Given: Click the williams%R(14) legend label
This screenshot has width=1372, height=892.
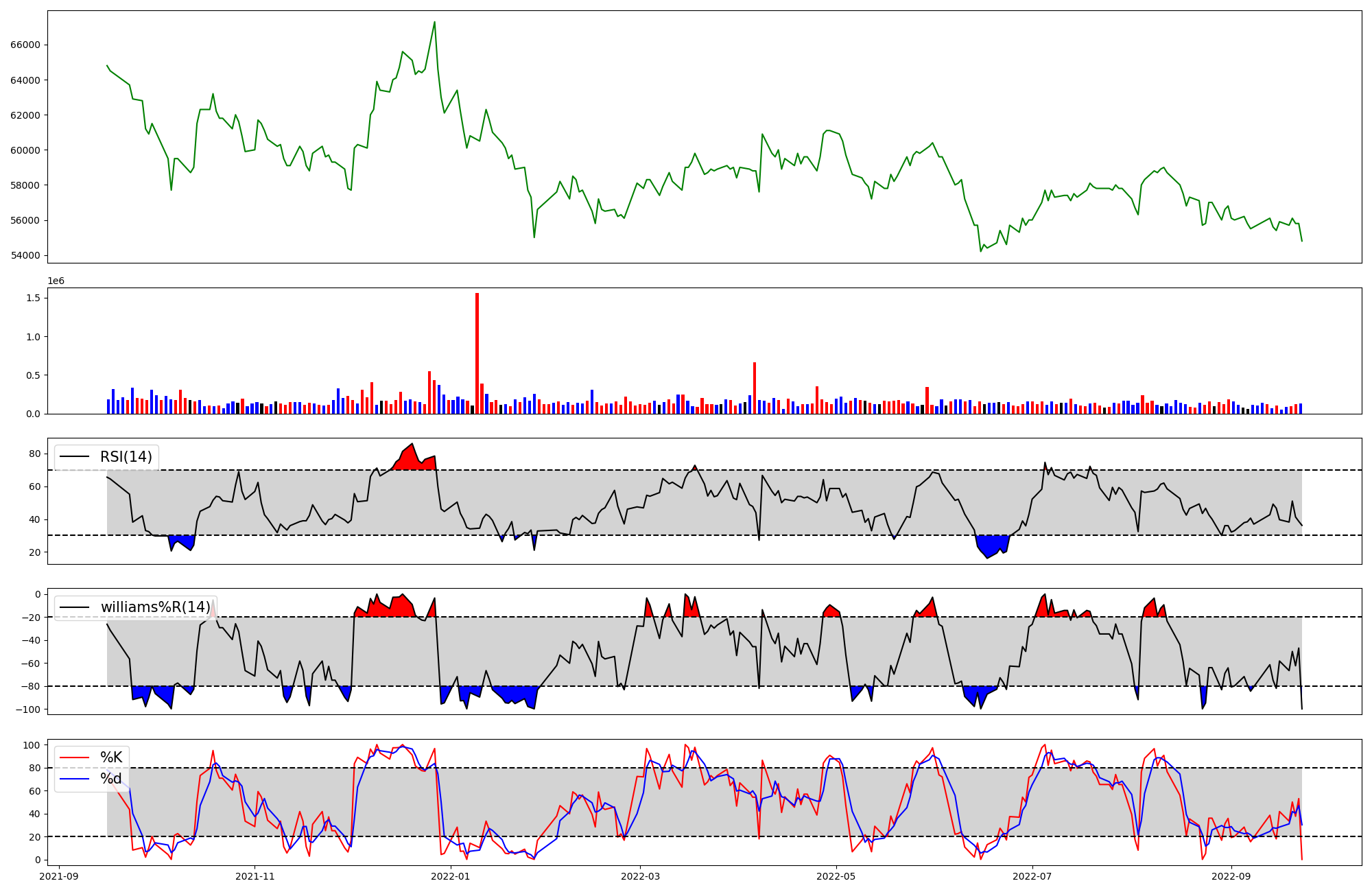Looking at the screenshot, I should (156, 607).
